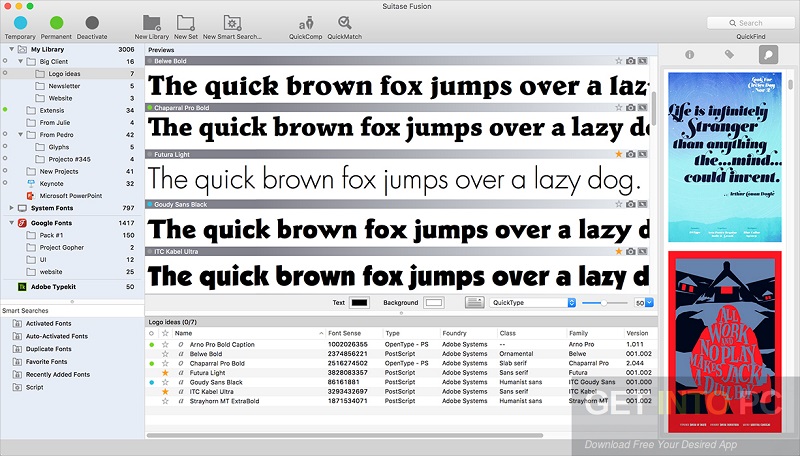Collapse Google Fonts library
The image size is (800, 456).
click(11, 223)
